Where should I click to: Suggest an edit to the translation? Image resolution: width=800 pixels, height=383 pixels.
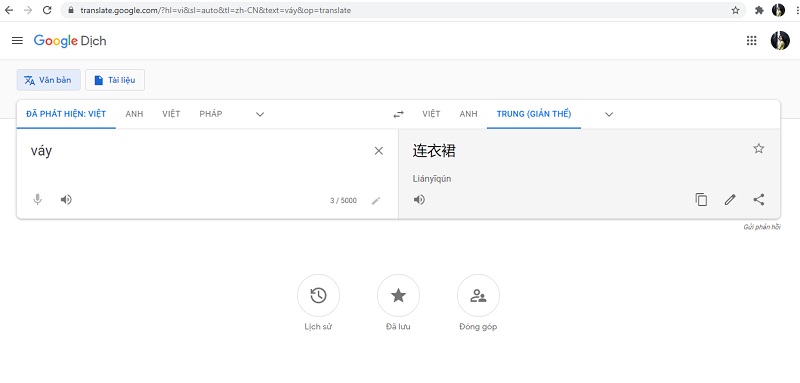point(730,199)
